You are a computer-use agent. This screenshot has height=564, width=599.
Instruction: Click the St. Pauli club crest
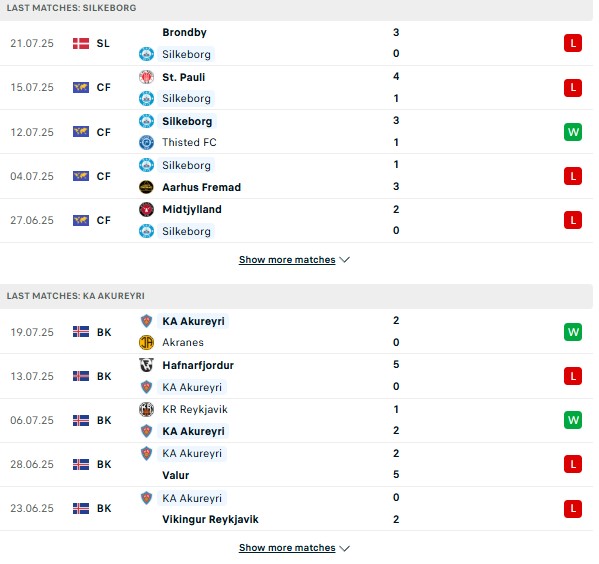(x=146, y=77)
